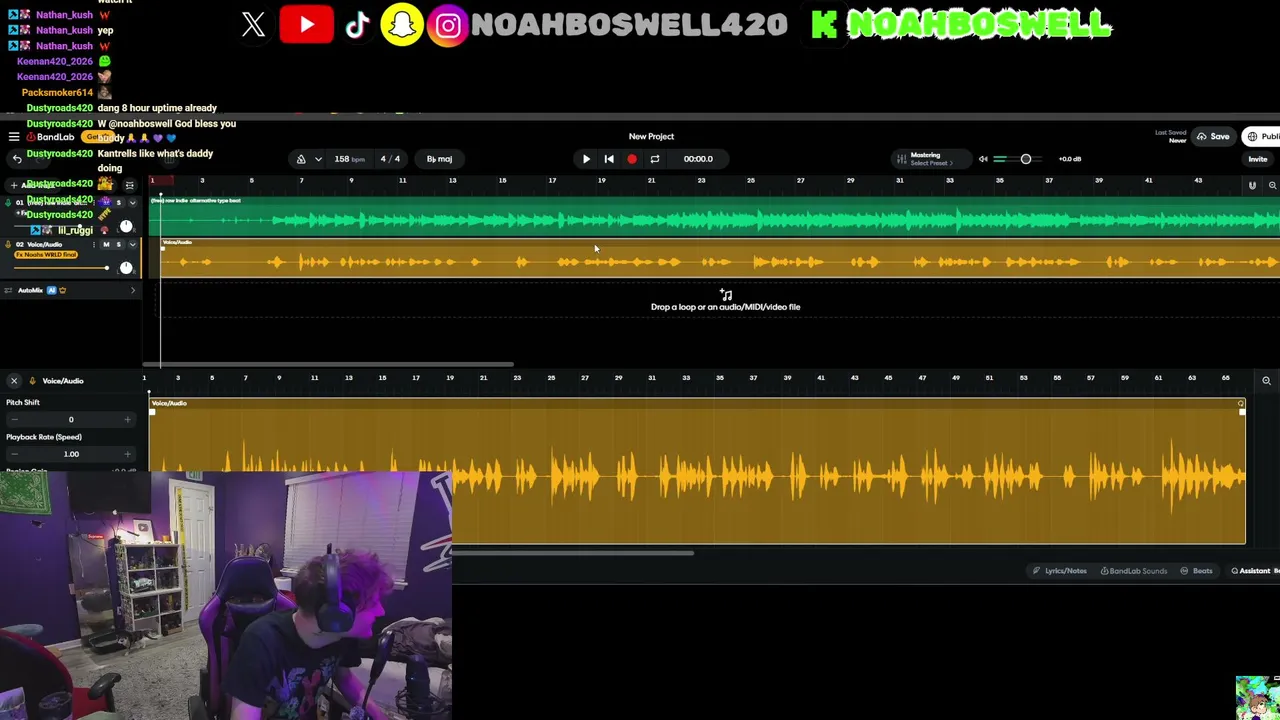Click the track 02 microphone icon
Screen dimensions: 1280x720
point(8,245)
